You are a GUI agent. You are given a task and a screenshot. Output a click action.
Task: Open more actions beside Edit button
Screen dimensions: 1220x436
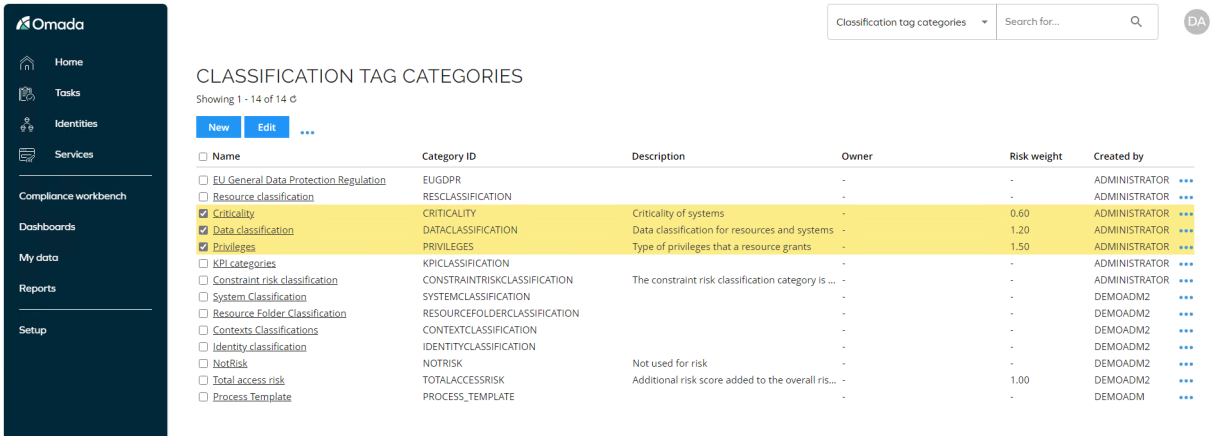click(307, 132)
